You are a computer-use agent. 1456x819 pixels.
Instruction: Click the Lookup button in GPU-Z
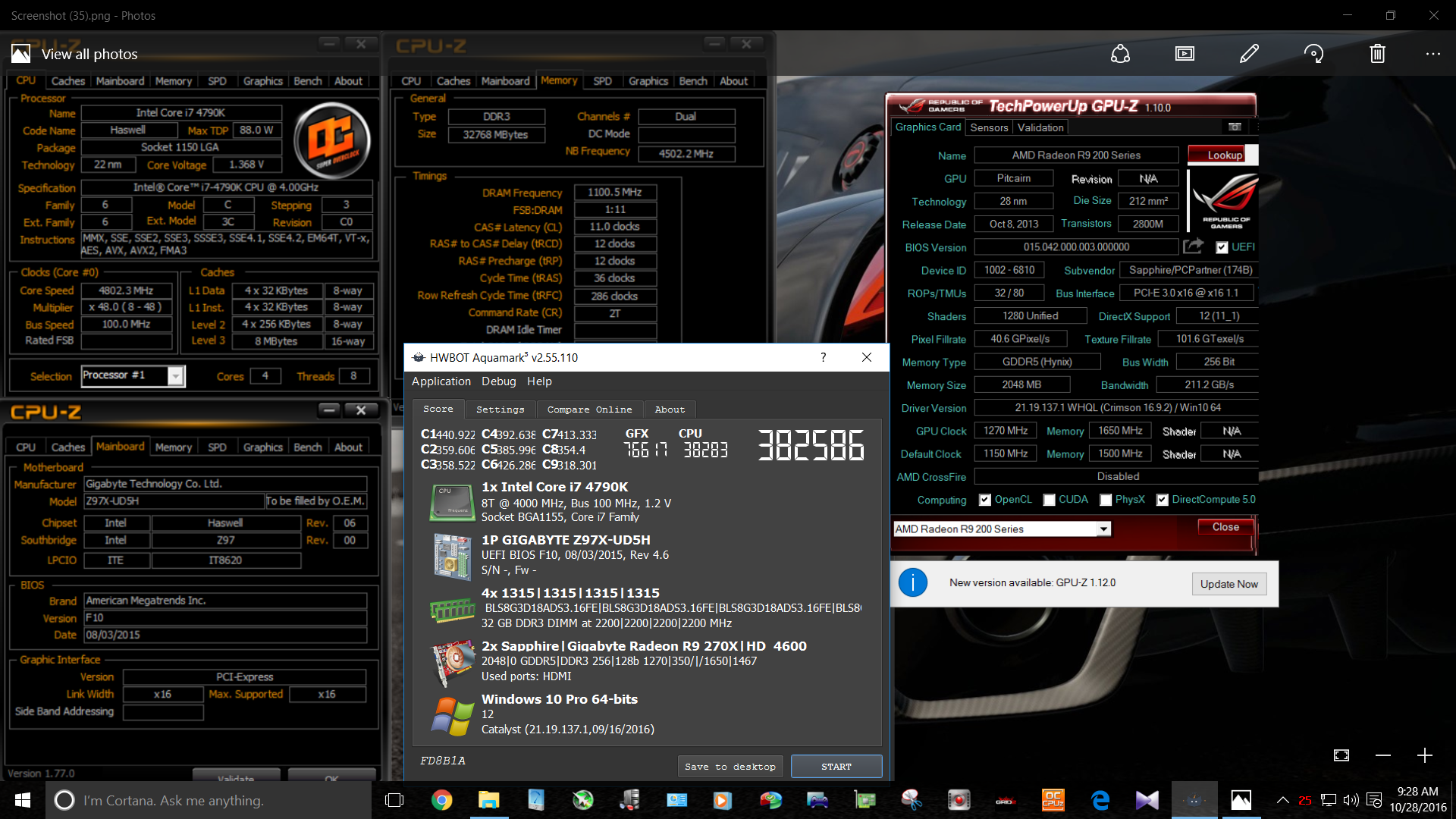point(1225,155)
